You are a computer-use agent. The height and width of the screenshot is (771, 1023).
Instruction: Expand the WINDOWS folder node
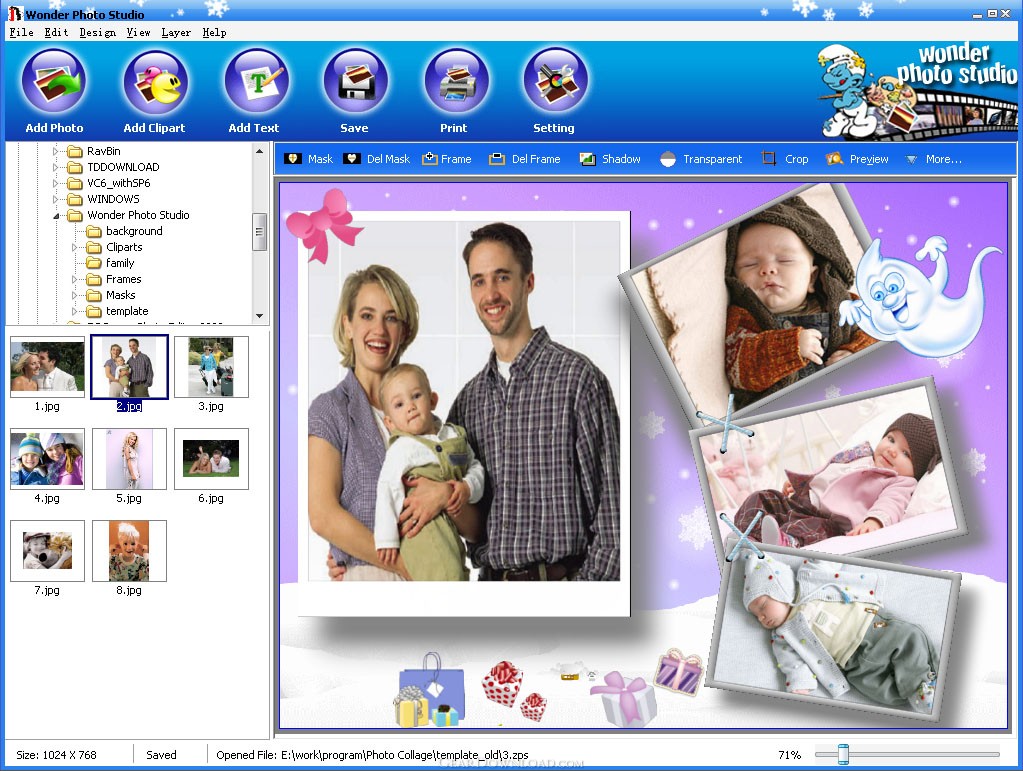pos(56,199)
